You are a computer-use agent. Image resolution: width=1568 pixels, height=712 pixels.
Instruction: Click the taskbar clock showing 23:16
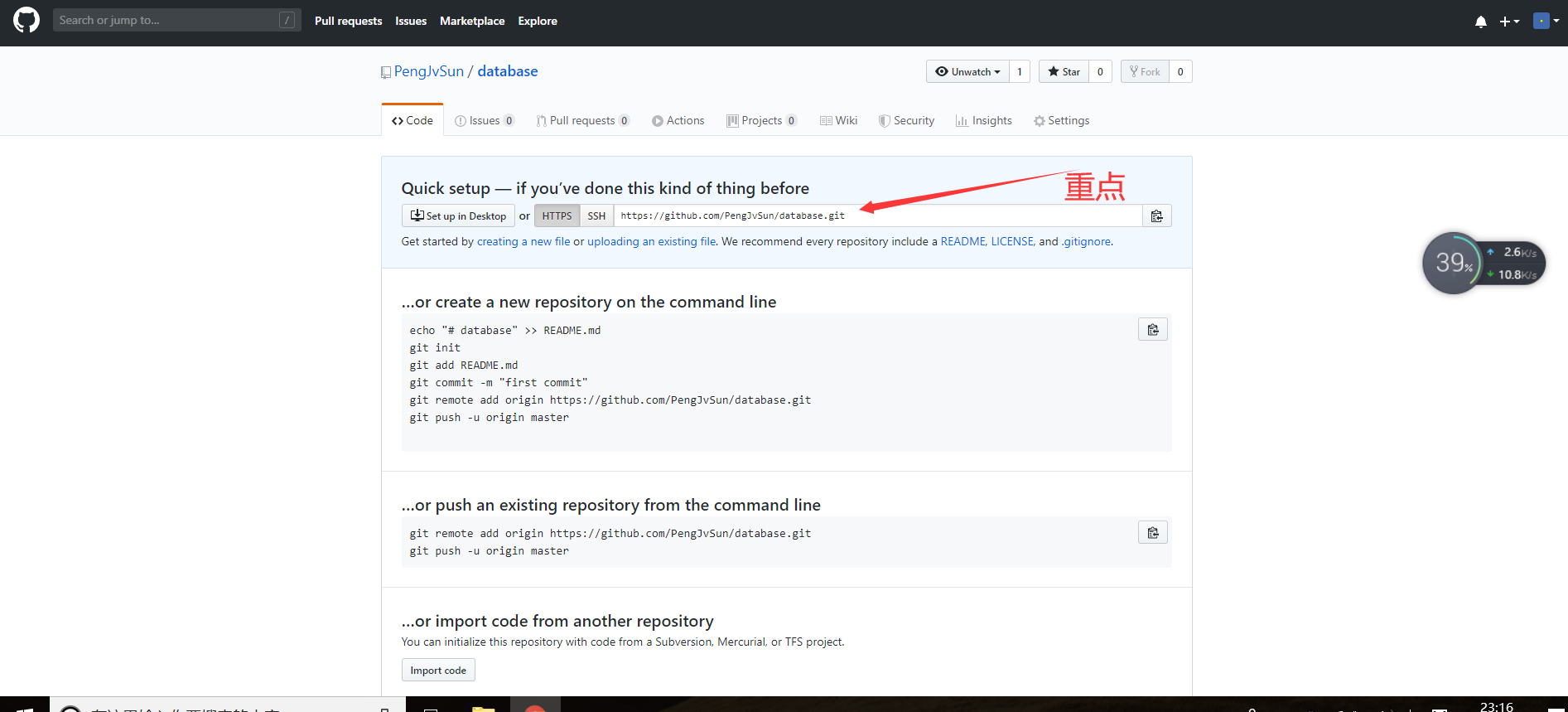(1497, 706)
